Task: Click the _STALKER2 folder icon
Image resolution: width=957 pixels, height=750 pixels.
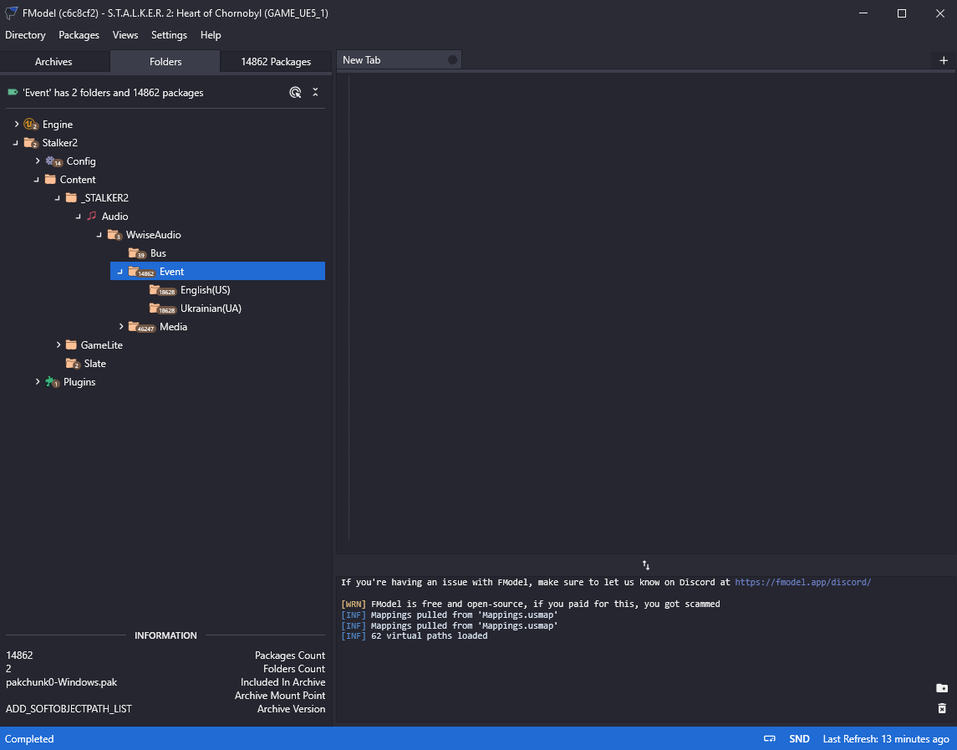Action: click(x=71, y=198)
